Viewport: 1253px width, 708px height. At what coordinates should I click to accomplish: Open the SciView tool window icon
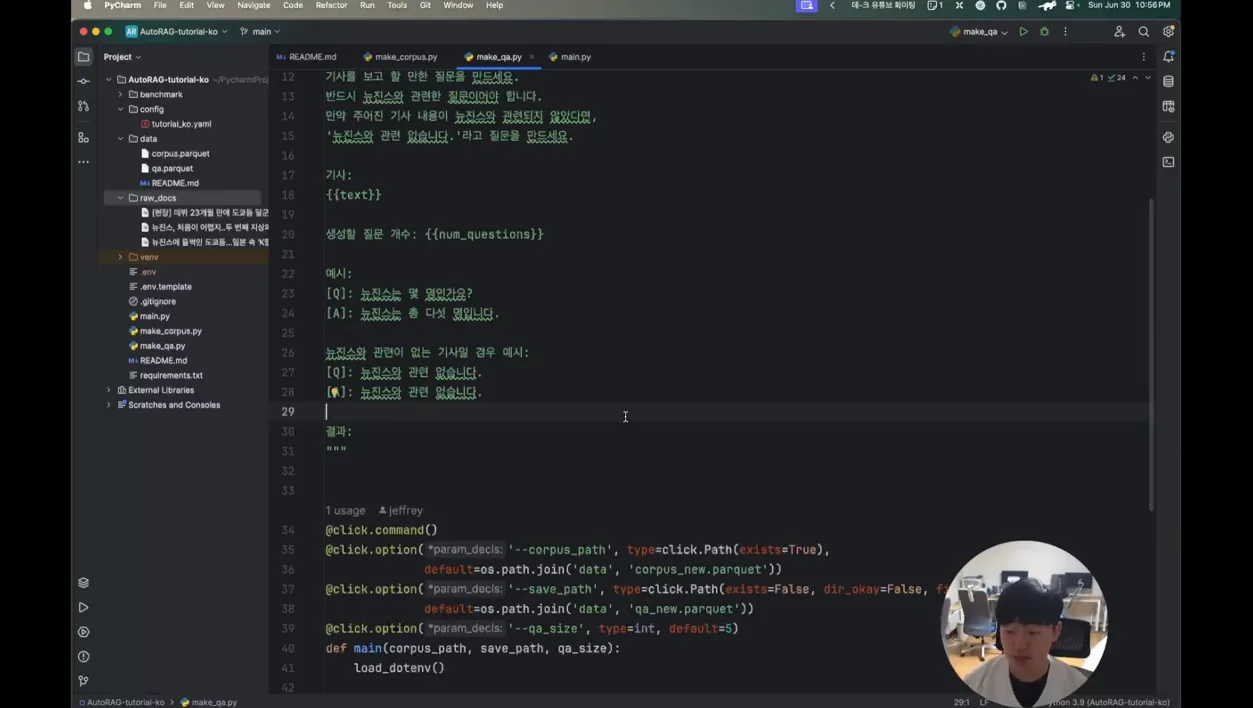point(1168,106)
